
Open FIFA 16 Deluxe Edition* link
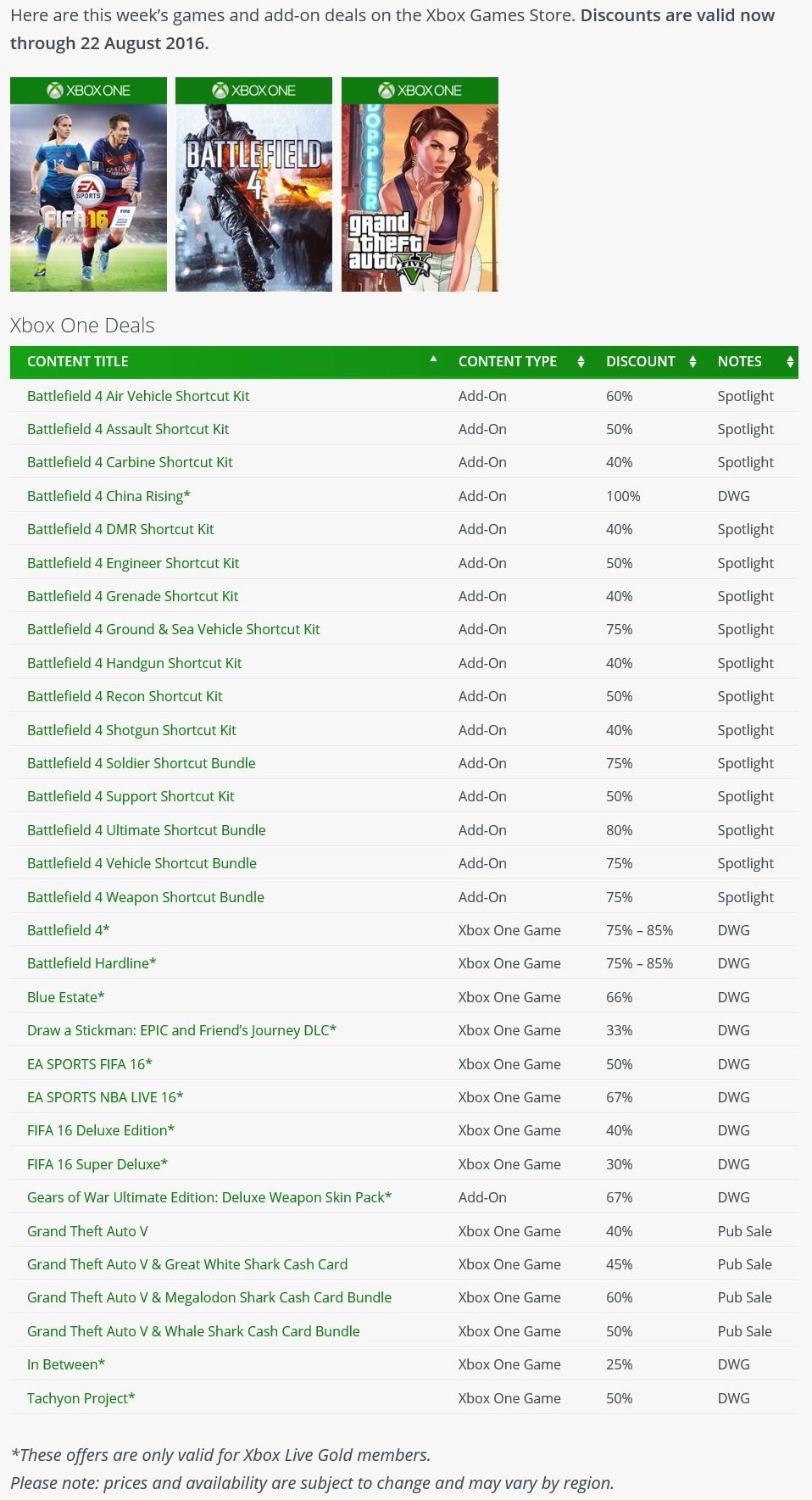(101, 1130)
